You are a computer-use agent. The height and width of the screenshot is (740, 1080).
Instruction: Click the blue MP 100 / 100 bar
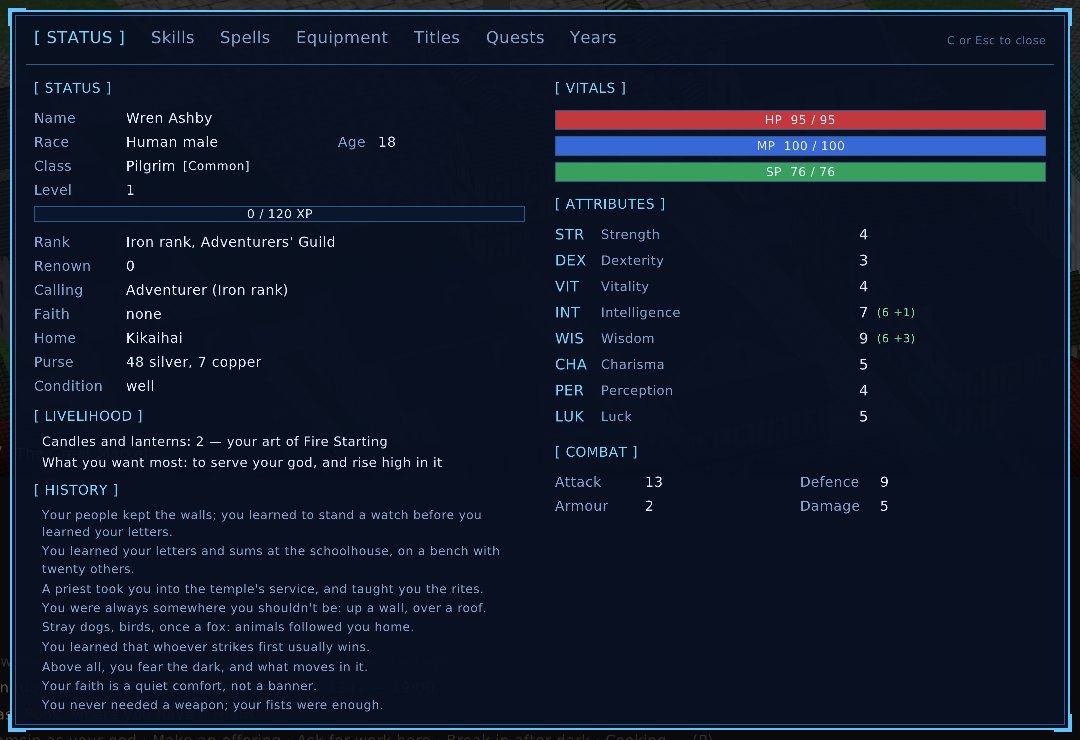(800, 146)
